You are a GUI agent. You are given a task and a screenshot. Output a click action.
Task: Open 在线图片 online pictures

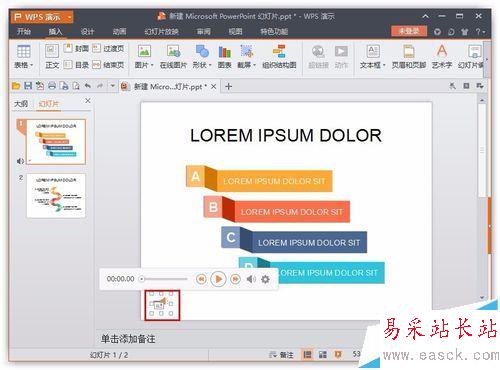click(173, 56)
